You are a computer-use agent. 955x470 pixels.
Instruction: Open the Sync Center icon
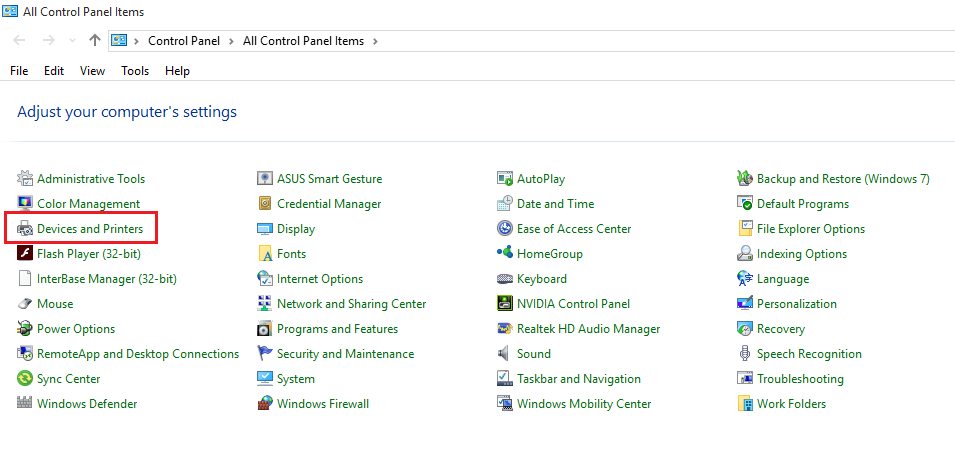(x=26, y=379)
